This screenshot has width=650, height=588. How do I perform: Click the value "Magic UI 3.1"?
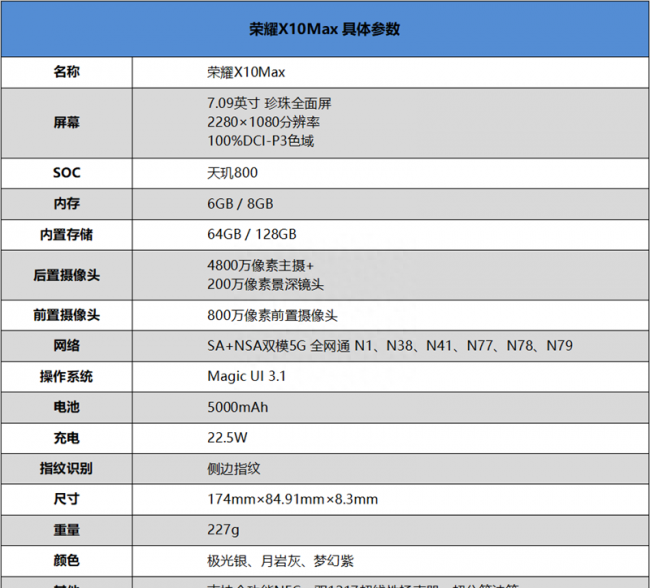point(247,377)
